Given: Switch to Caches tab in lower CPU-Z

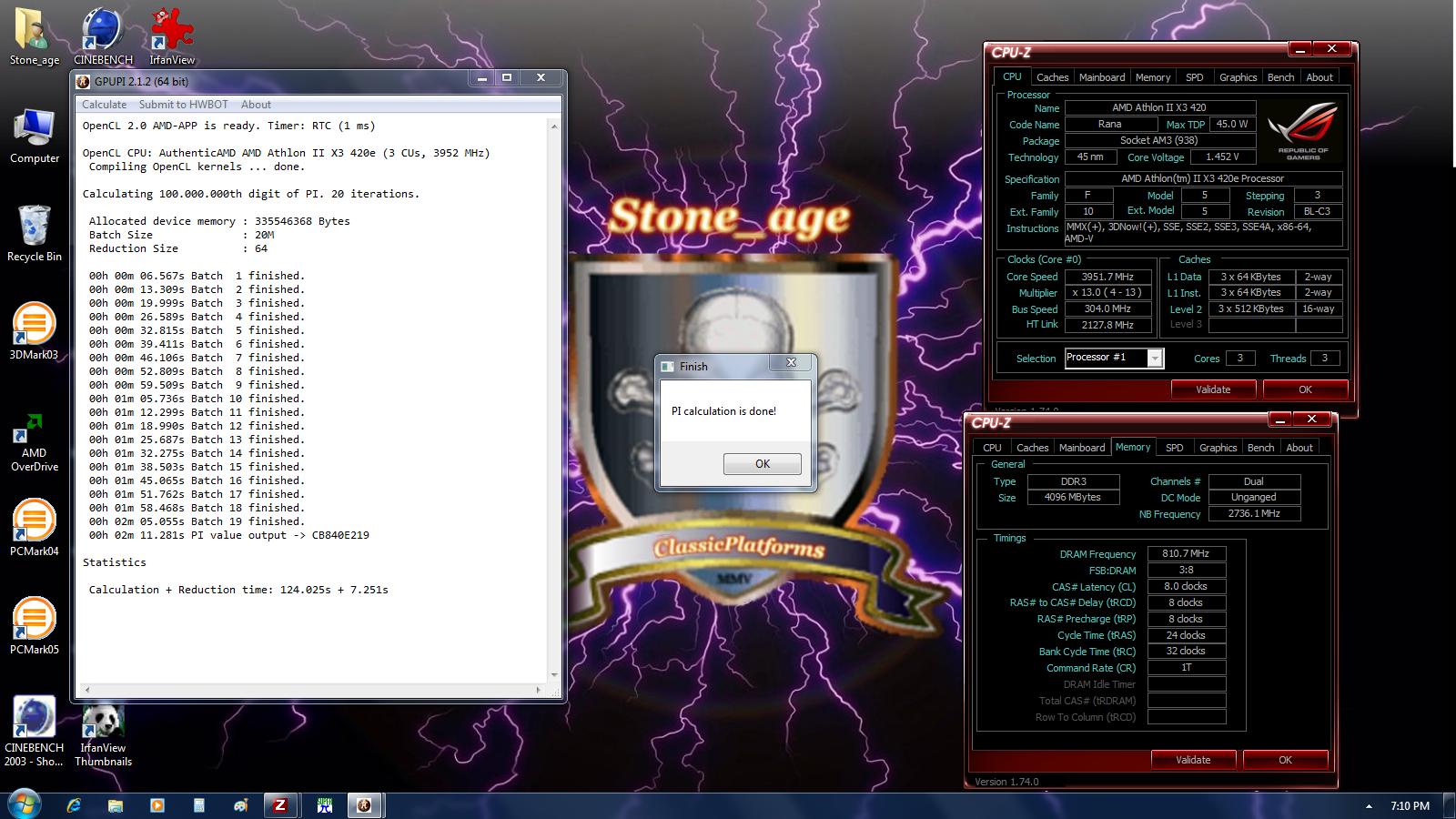Looking at the screenshot, I should pyautogui.click(x=1032, y=448).
